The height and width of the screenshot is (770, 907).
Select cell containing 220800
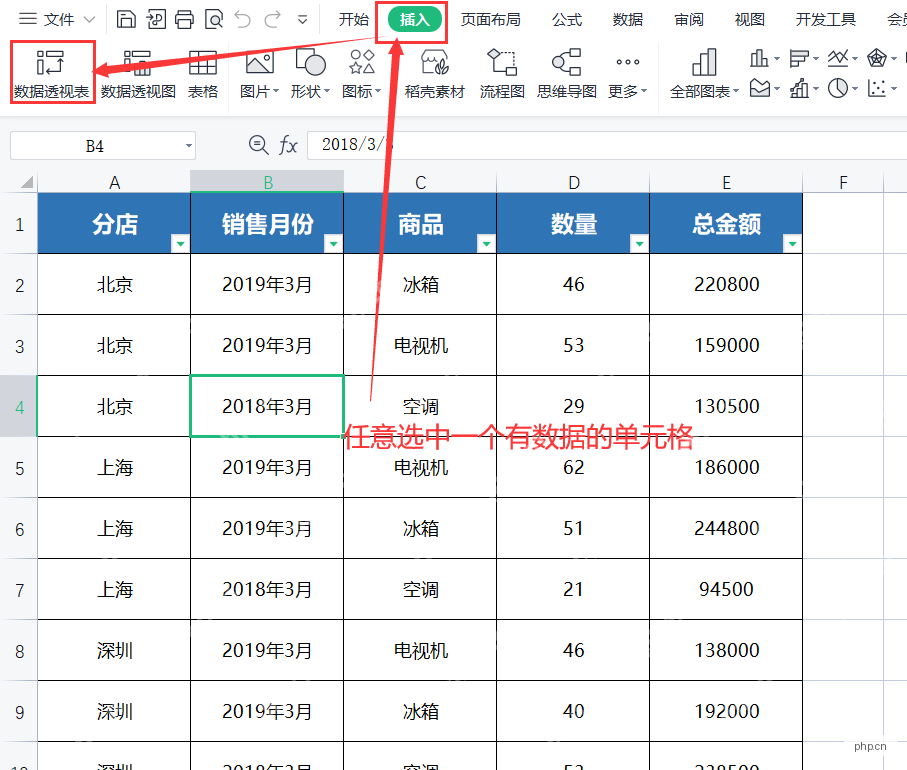[726, 284]
